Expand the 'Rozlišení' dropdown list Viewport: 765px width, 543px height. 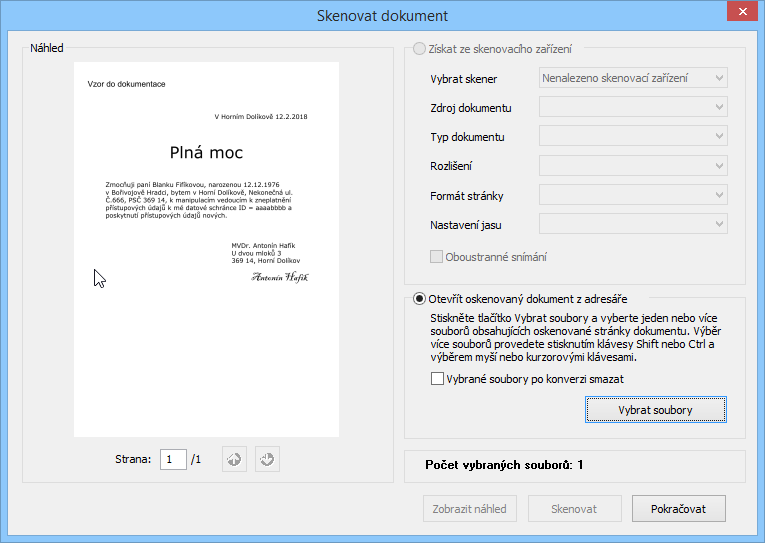[632, 165]
